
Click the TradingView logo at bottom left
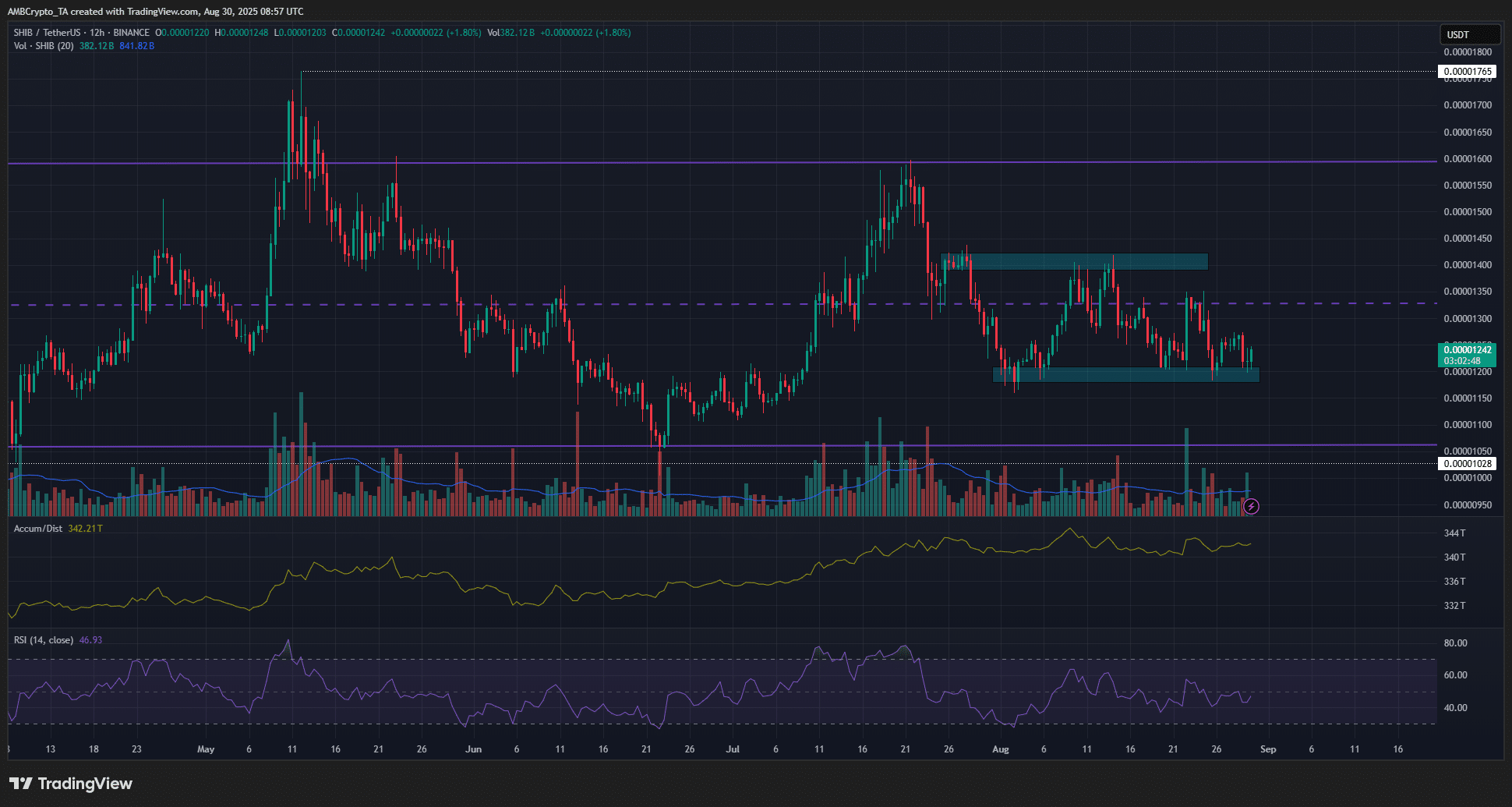(71, 784)
